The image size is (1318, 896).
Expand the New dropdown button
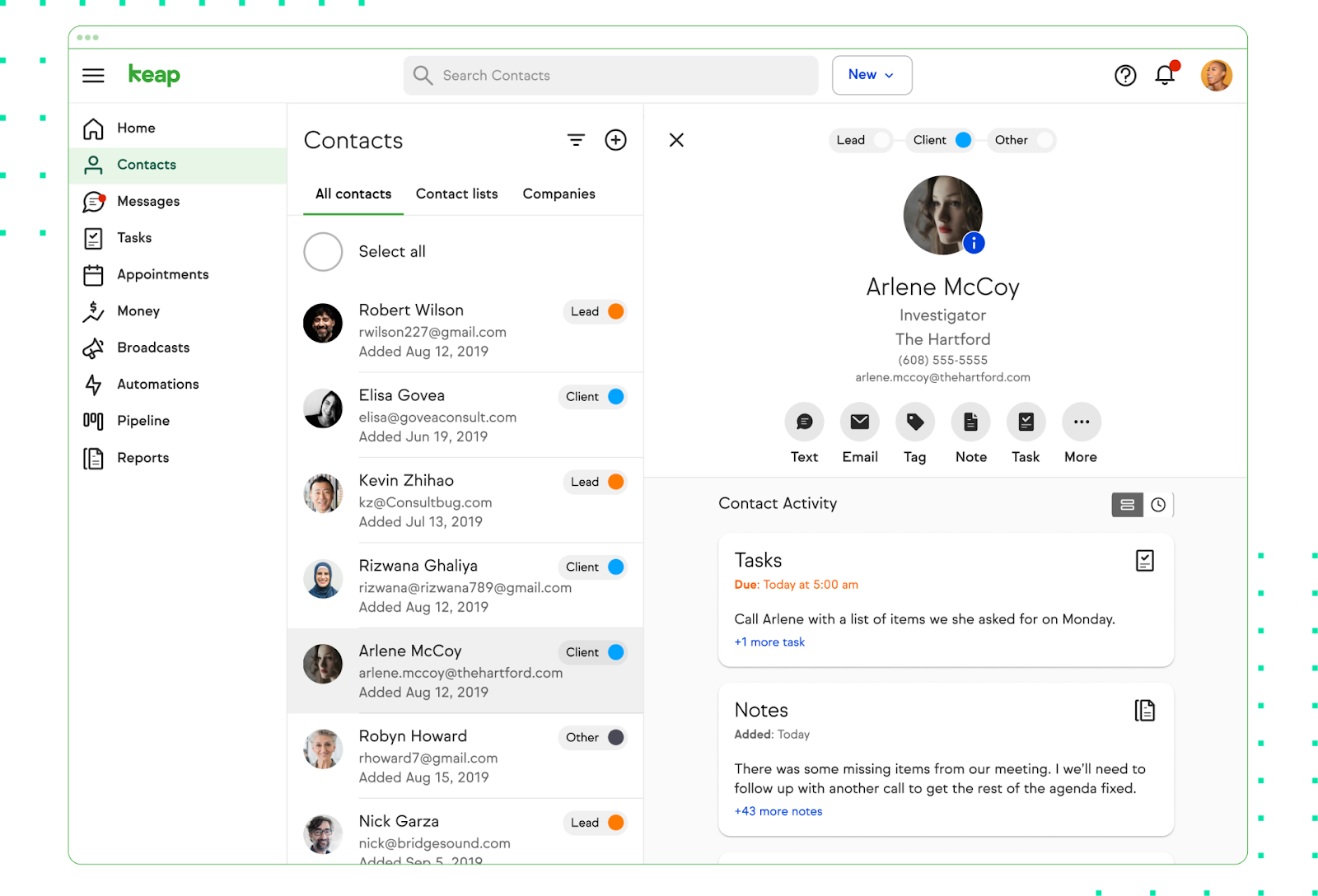click(x=872, y=75)
